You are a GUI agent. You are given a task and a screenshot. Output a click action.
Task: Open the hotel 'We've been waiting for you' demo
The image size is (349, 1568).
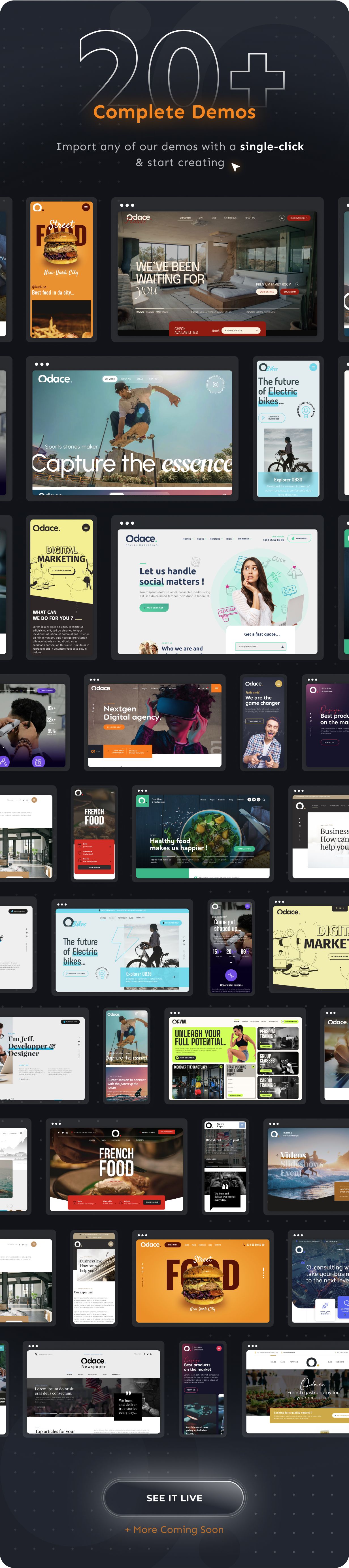tap(217, 270)
